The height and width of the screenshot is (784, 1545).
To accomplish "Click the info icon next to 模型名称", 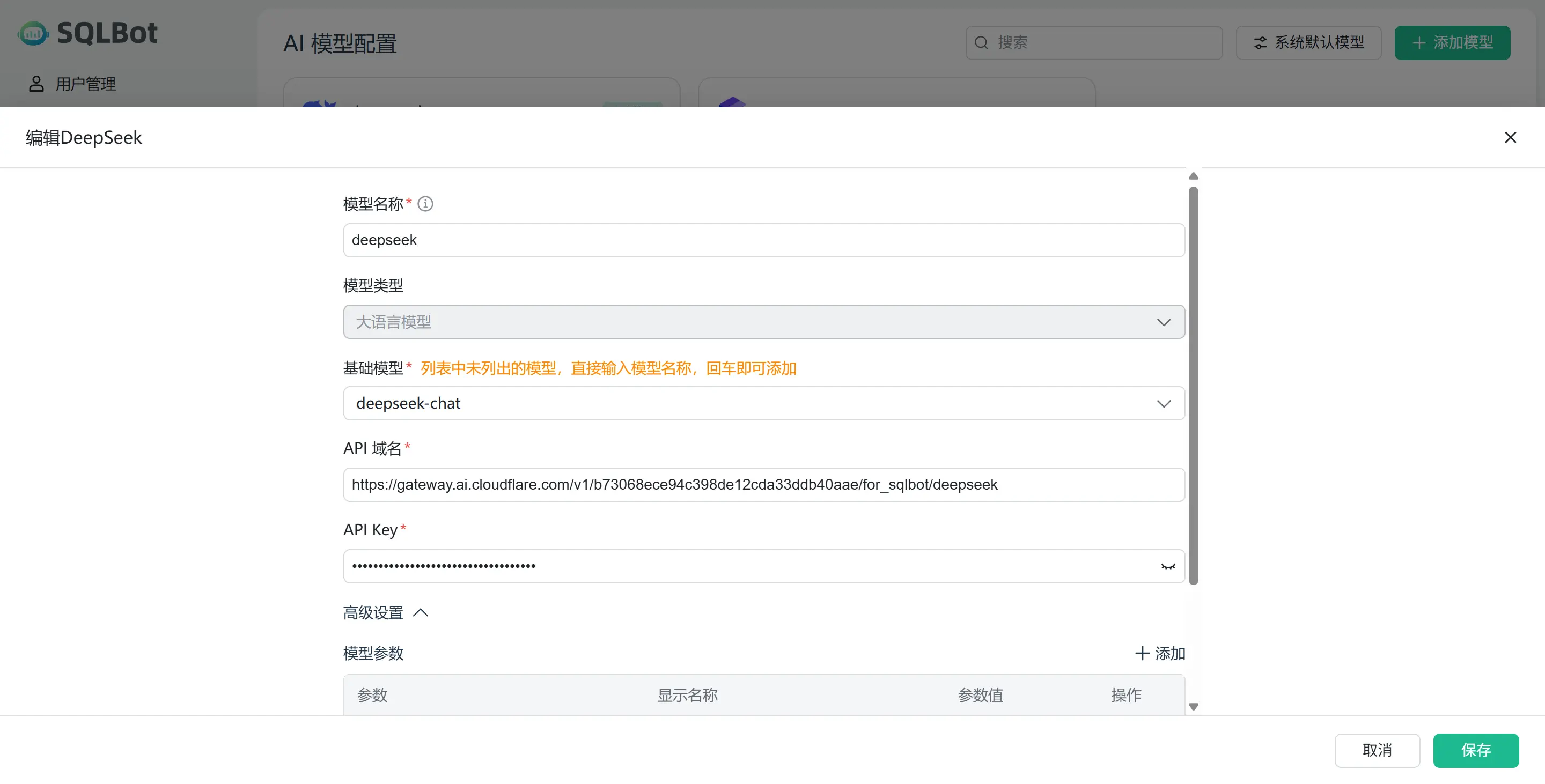I will (x=425, y=204).
